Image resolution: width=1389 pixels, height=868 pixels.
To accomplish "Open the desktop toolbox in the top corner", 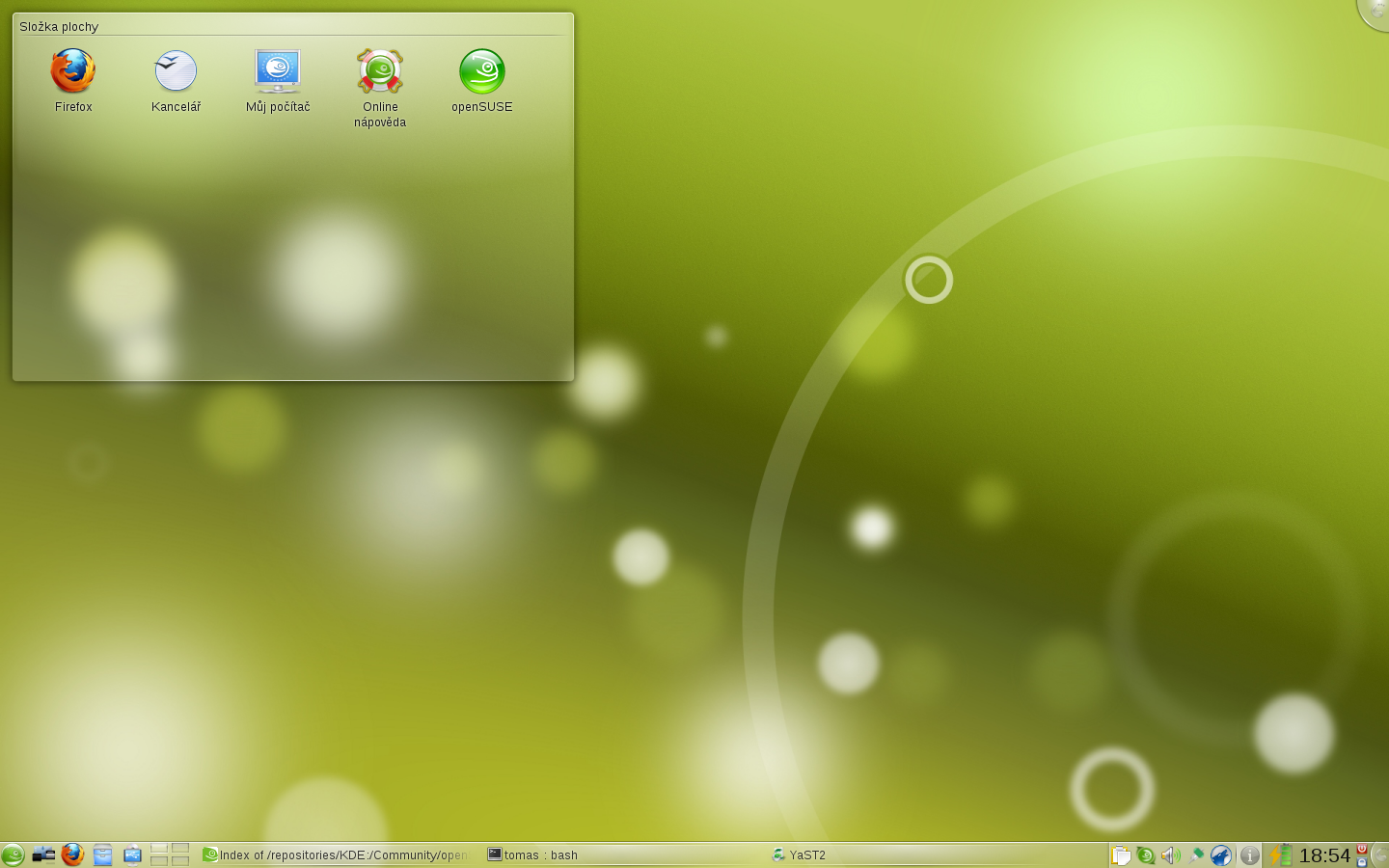I will click(1375, 12).
